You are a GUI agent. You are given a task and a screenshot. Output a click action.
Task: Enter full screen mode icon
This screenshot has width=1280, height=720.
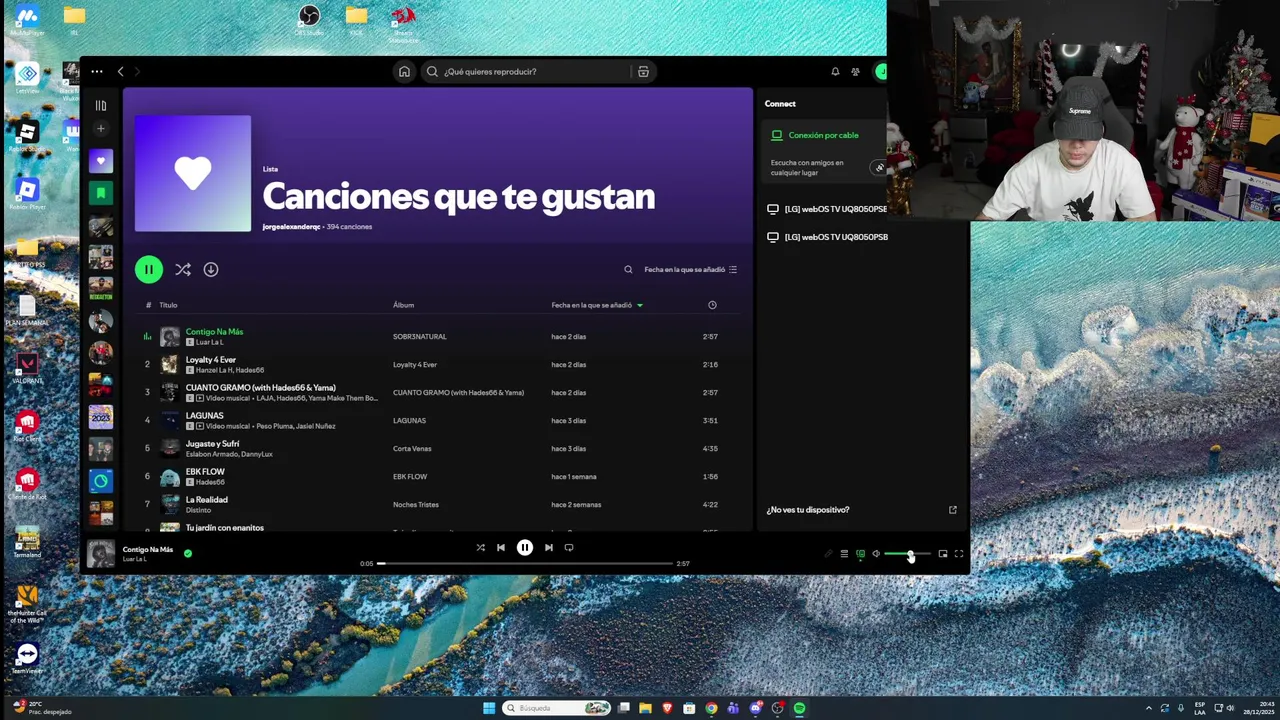coord(959,554)
